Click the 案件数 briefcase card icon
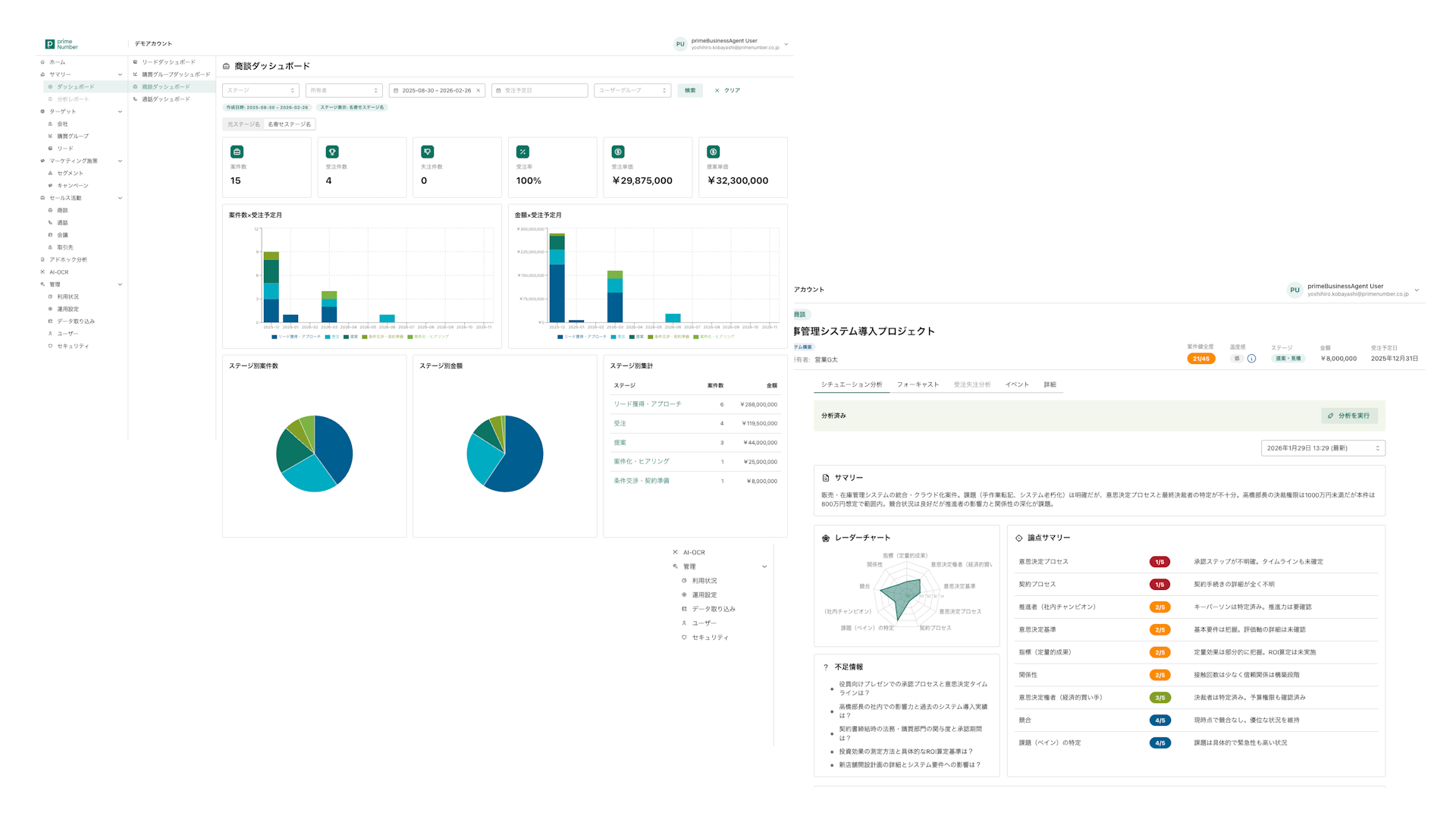The height and width of the screenshot is (819, 1456). tap(237, 152)
